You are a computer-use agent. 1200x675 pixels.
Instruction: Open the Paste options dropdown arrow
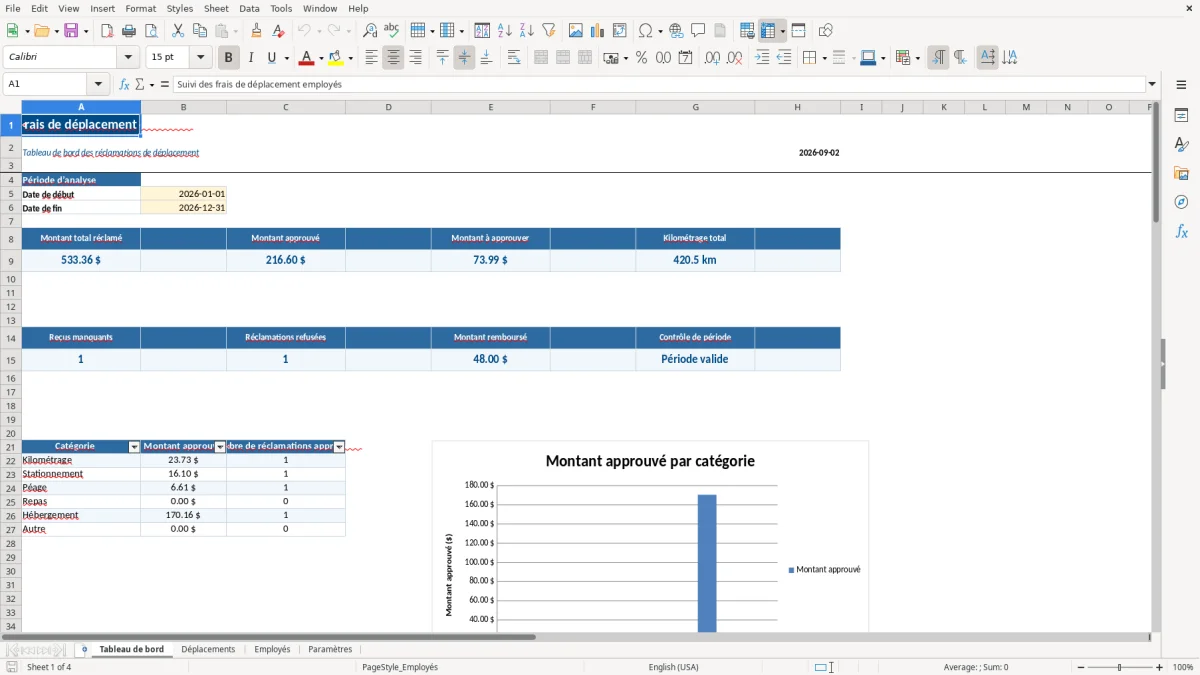pyautogui.click(x=236, y=31)
